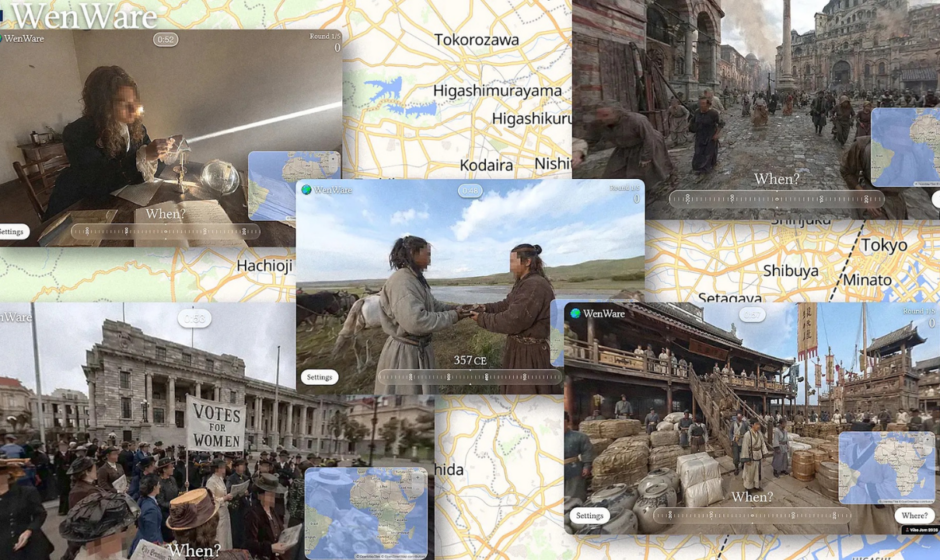This screenshot has height=560, width=940.
Task: Click the Minato label on the map
Action: [x=867, y=280]
